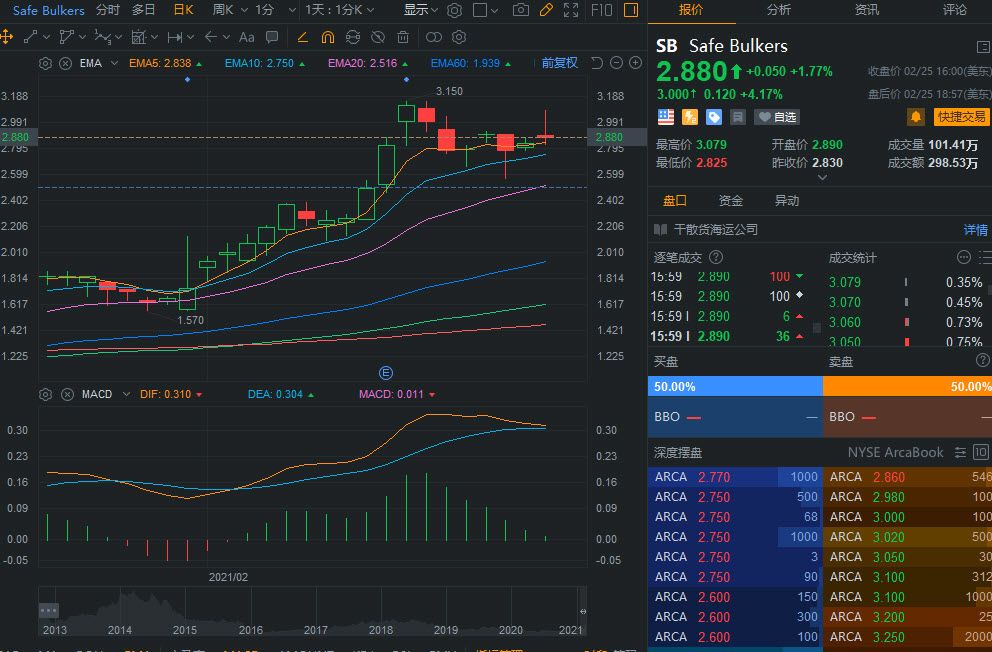Open 快捷交易 quick trade
The image size is (992, 652).
pos(961,116)
